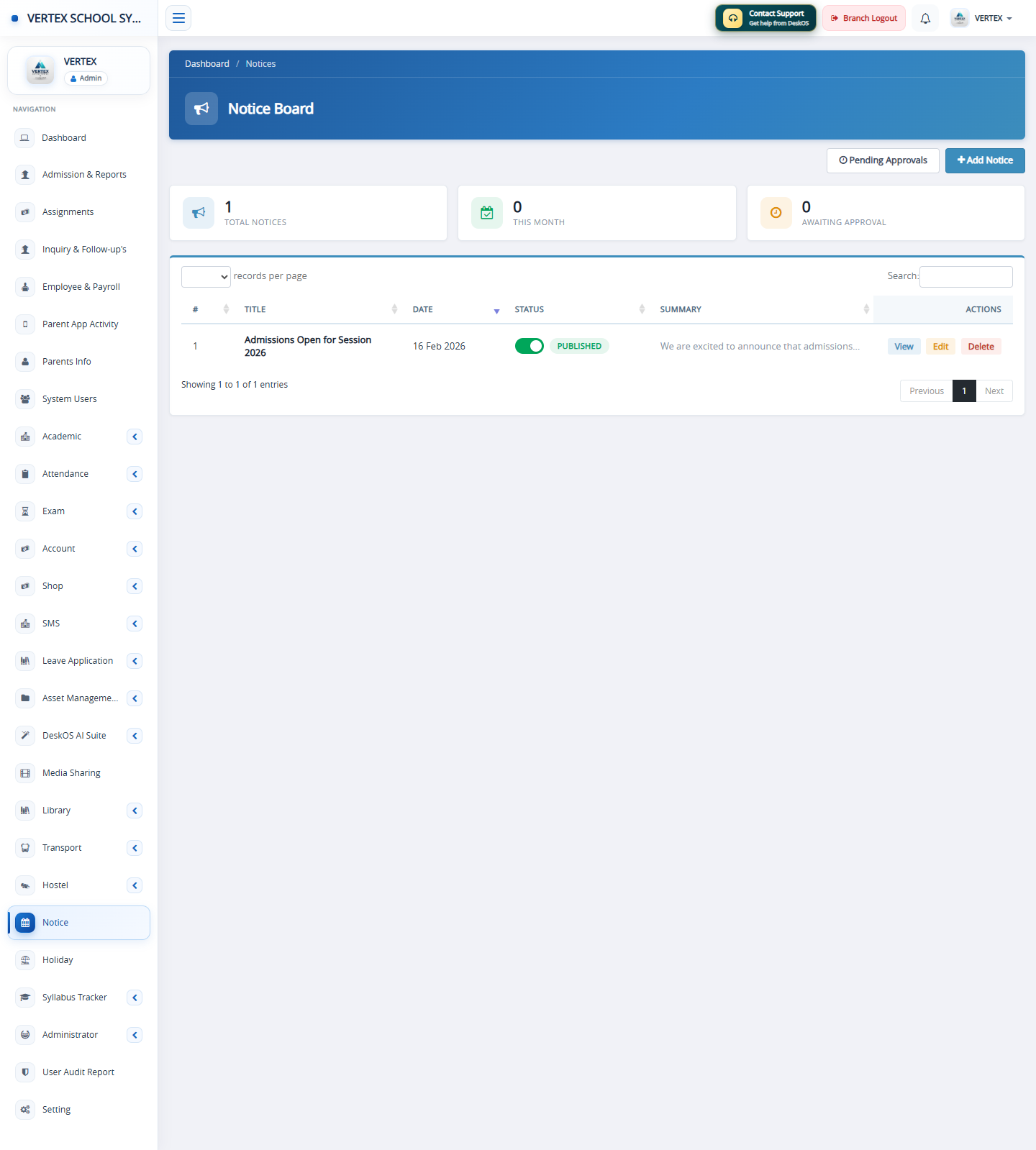This screenshot has width=1036, height=1150.
Task: Open Syllabus Tracker menu item
Action: tap(78, 998)
